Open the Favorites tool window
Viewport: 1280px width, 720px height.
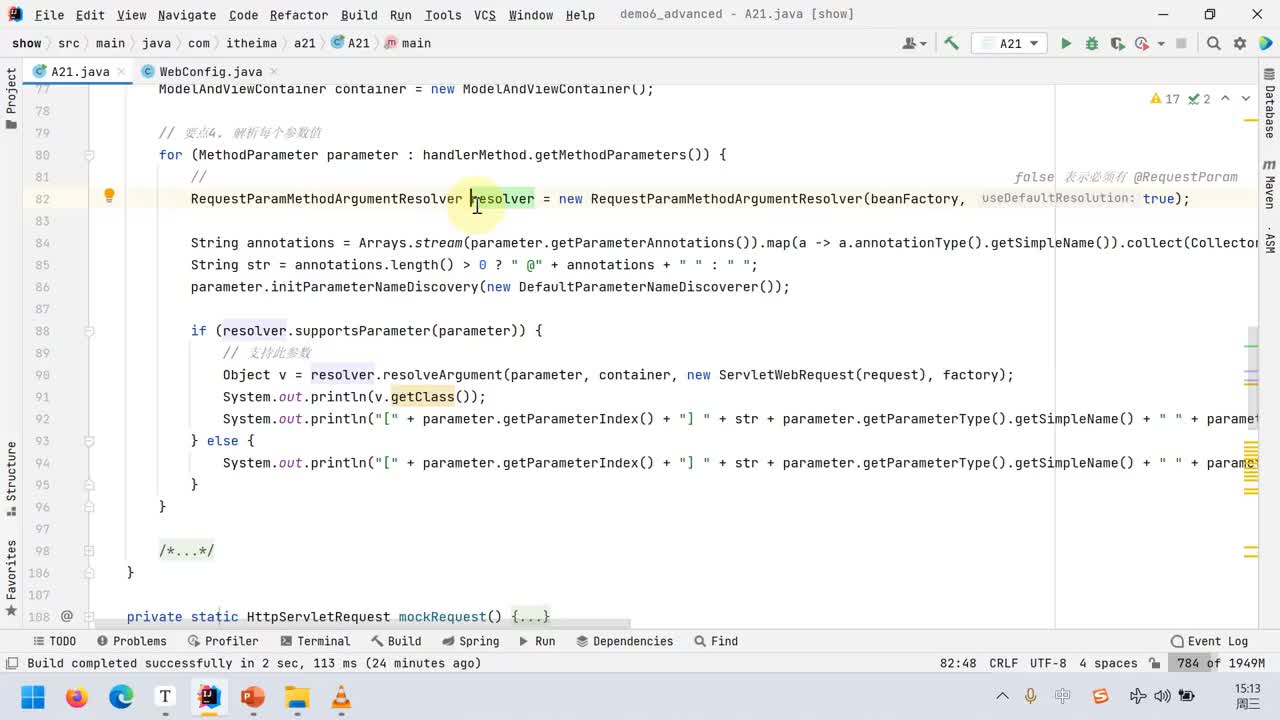pyautogui.click(x=11, y=578)
